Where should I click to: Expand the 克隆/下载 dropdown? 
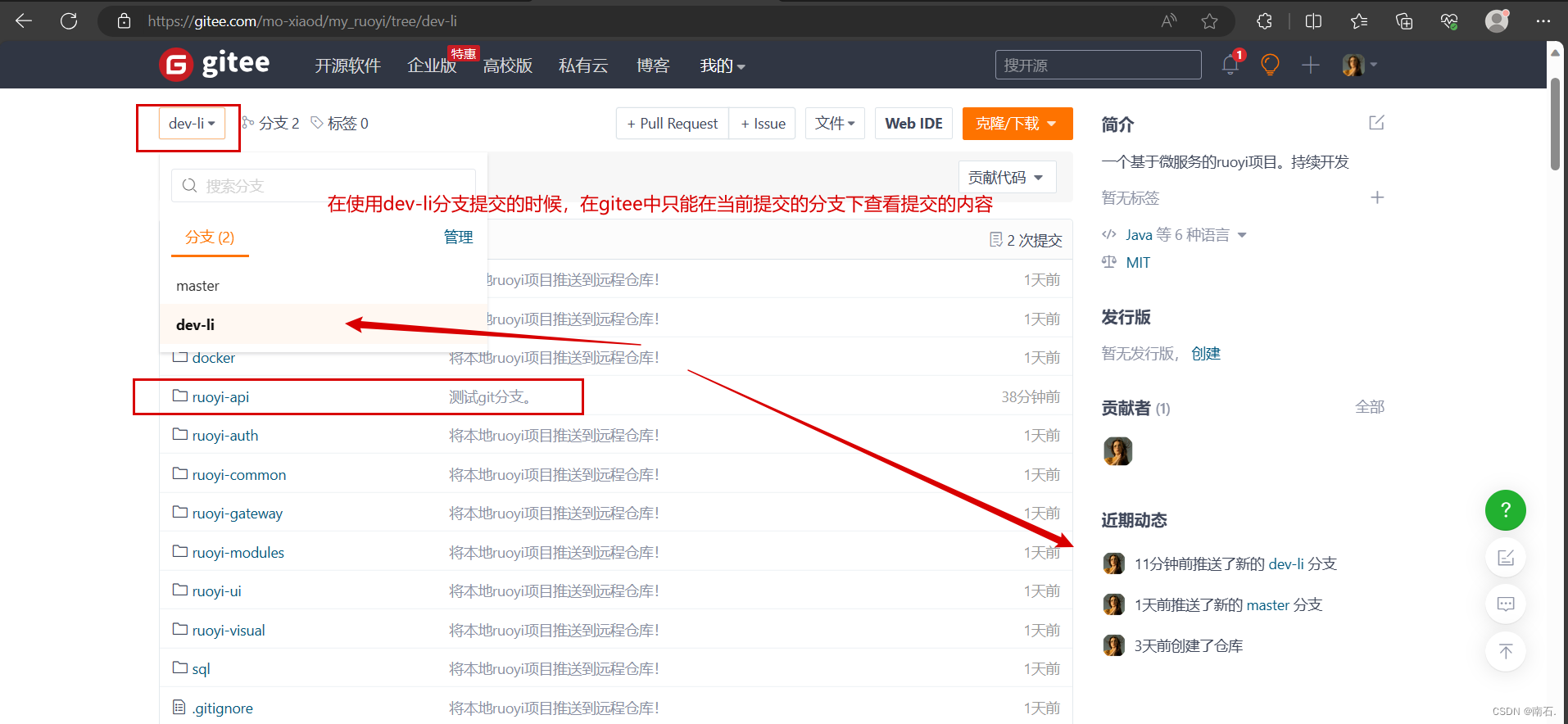pos(1017,124)
